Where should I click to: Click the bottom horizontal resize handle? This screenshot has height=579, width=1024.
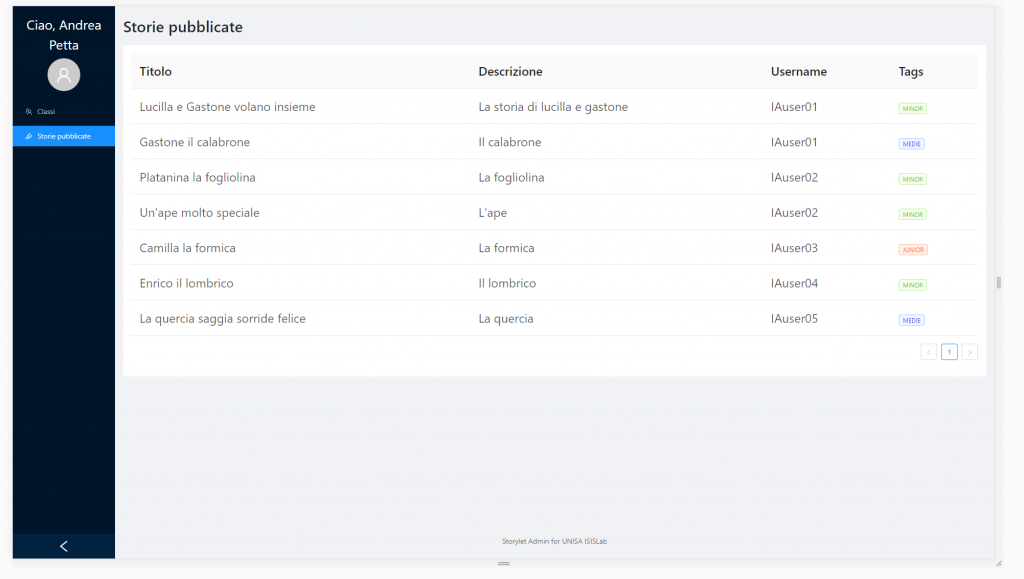tap(504, 563)
